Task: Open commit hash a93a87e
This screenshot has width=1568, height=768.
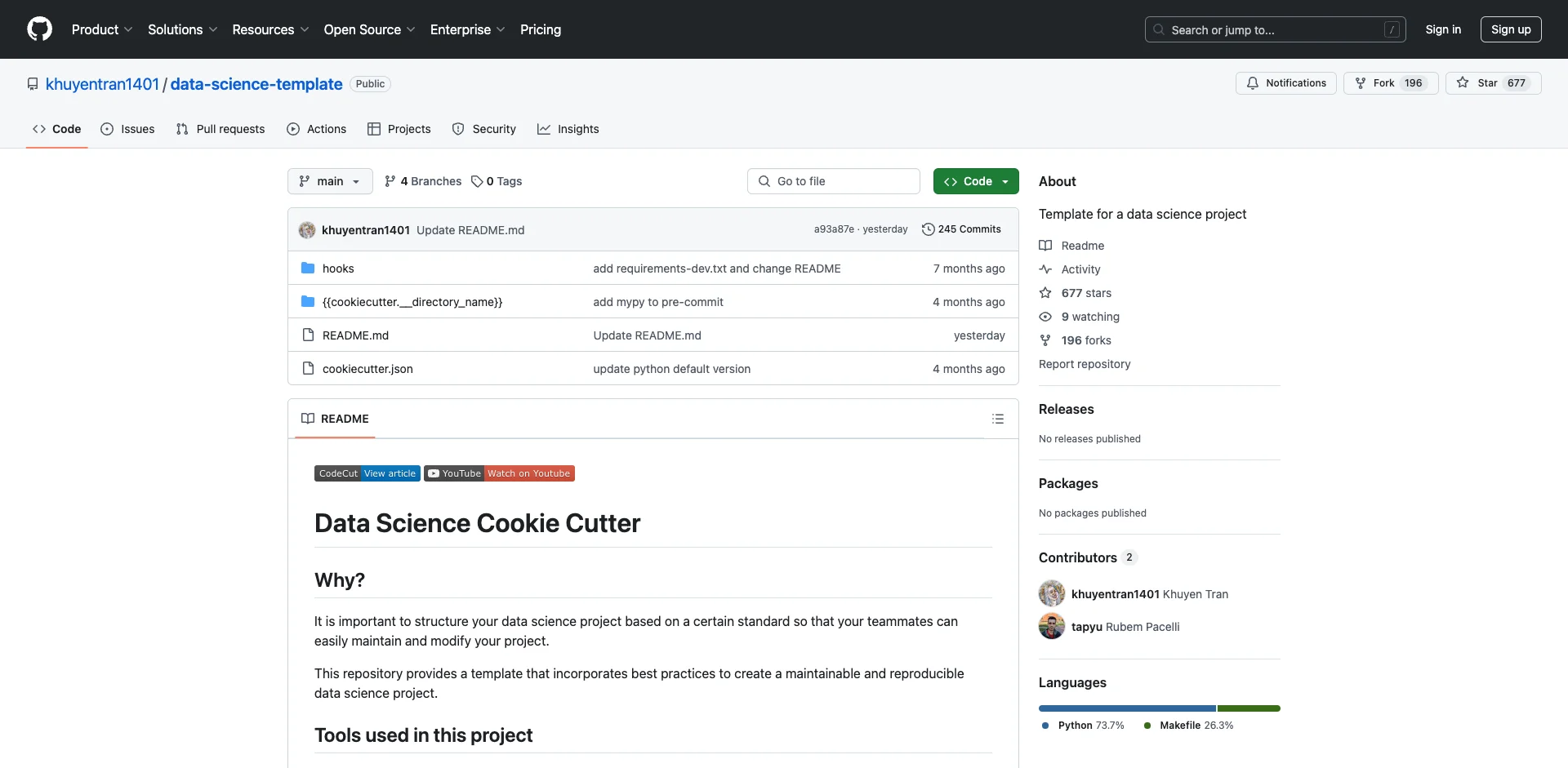Action: coord(834,229)
